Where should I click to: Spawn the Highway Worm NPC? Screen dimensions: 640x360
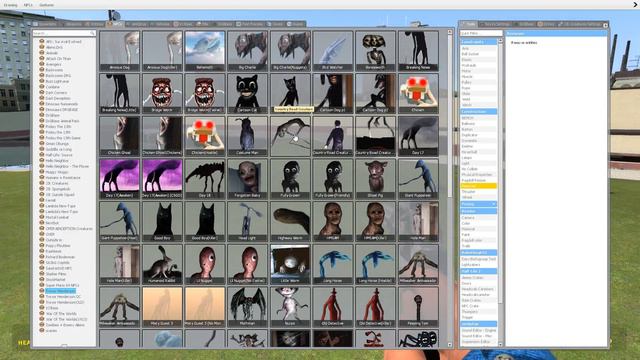point(290,221)
